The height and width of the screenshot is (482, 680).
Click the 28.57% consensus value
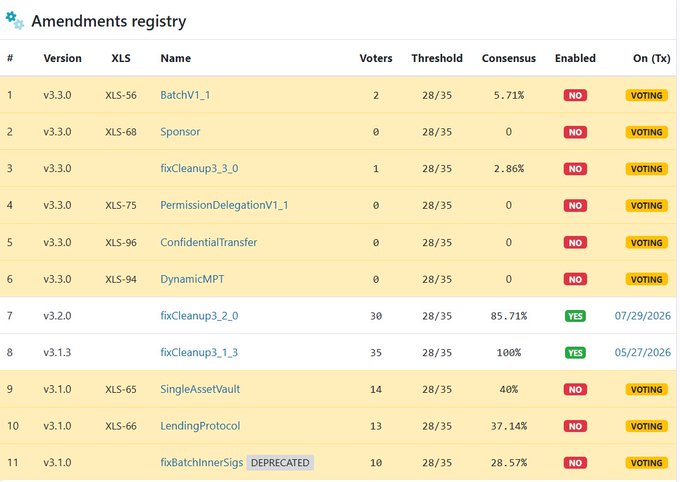tap(509, 463)
